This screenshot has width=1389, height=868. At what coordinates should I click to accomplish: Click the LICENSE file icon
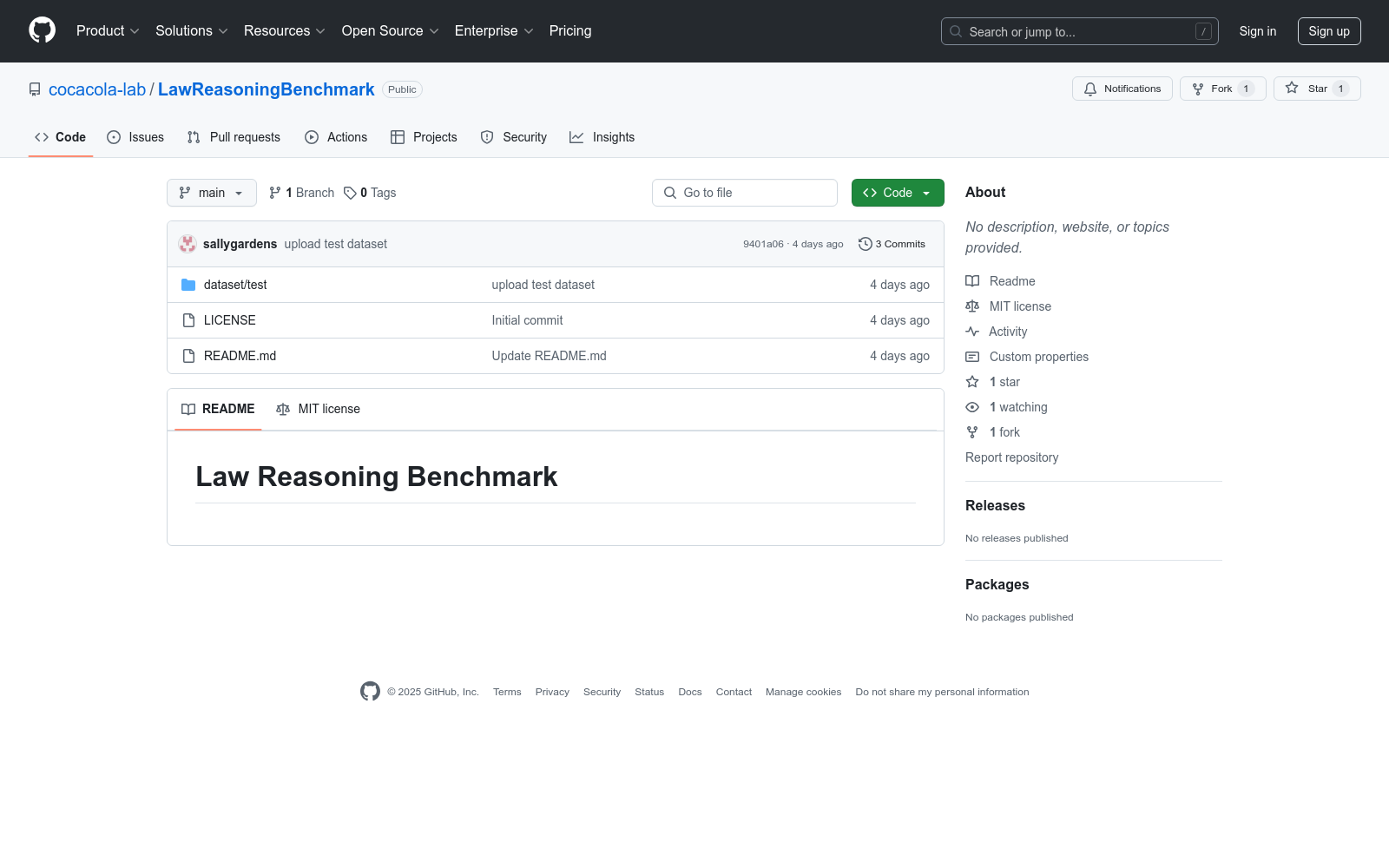coord(188,320)
